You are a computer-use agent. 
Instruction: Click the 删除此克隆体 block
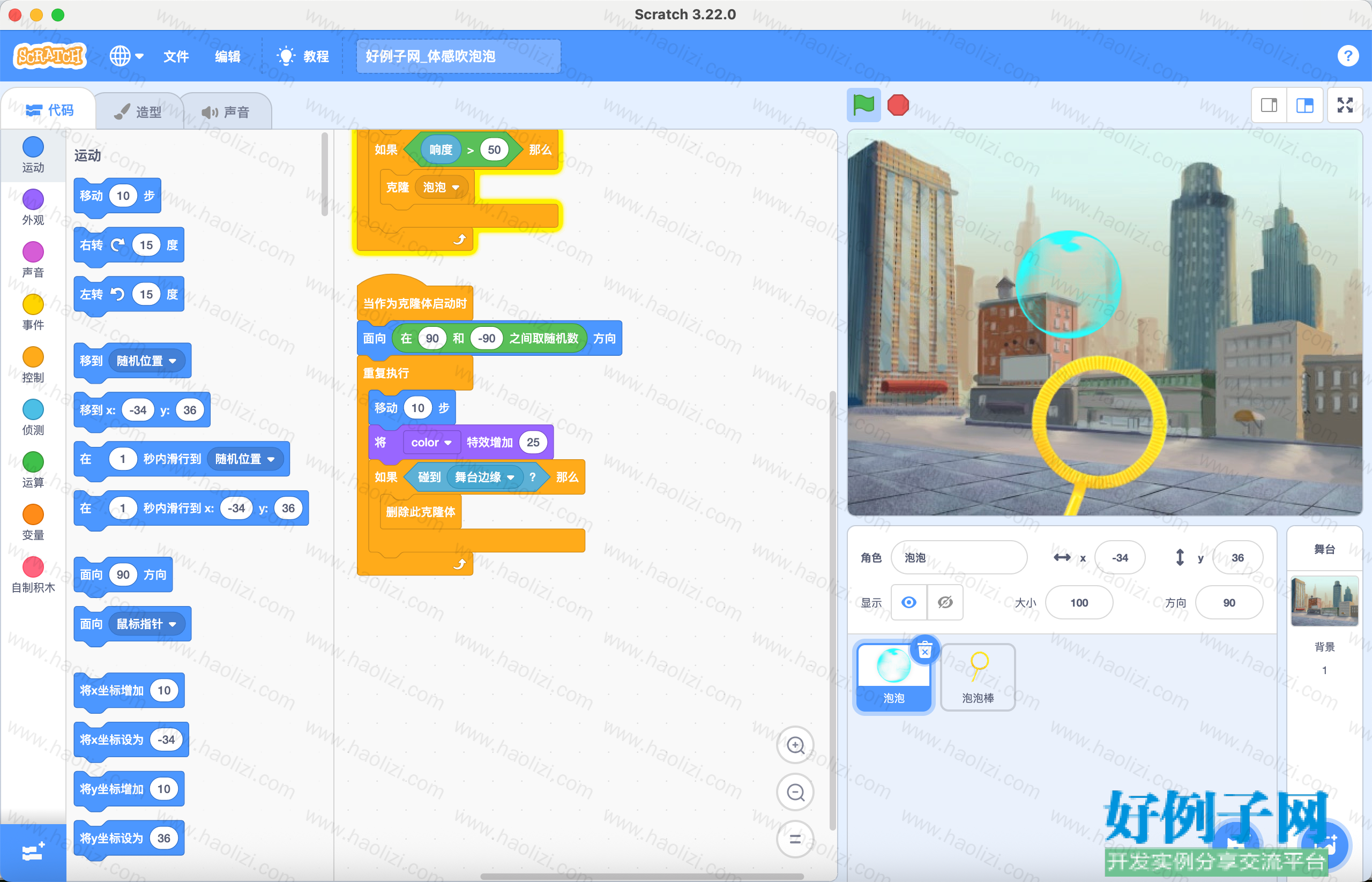421,511
